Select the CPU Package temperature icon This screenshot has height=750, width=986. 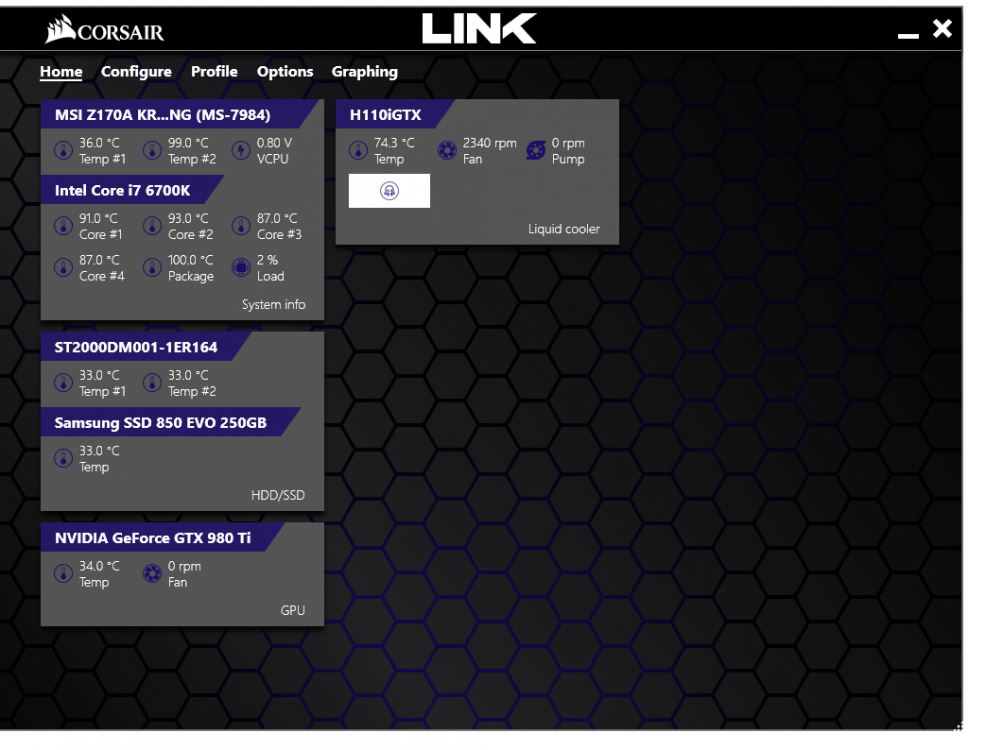(152, 268)
